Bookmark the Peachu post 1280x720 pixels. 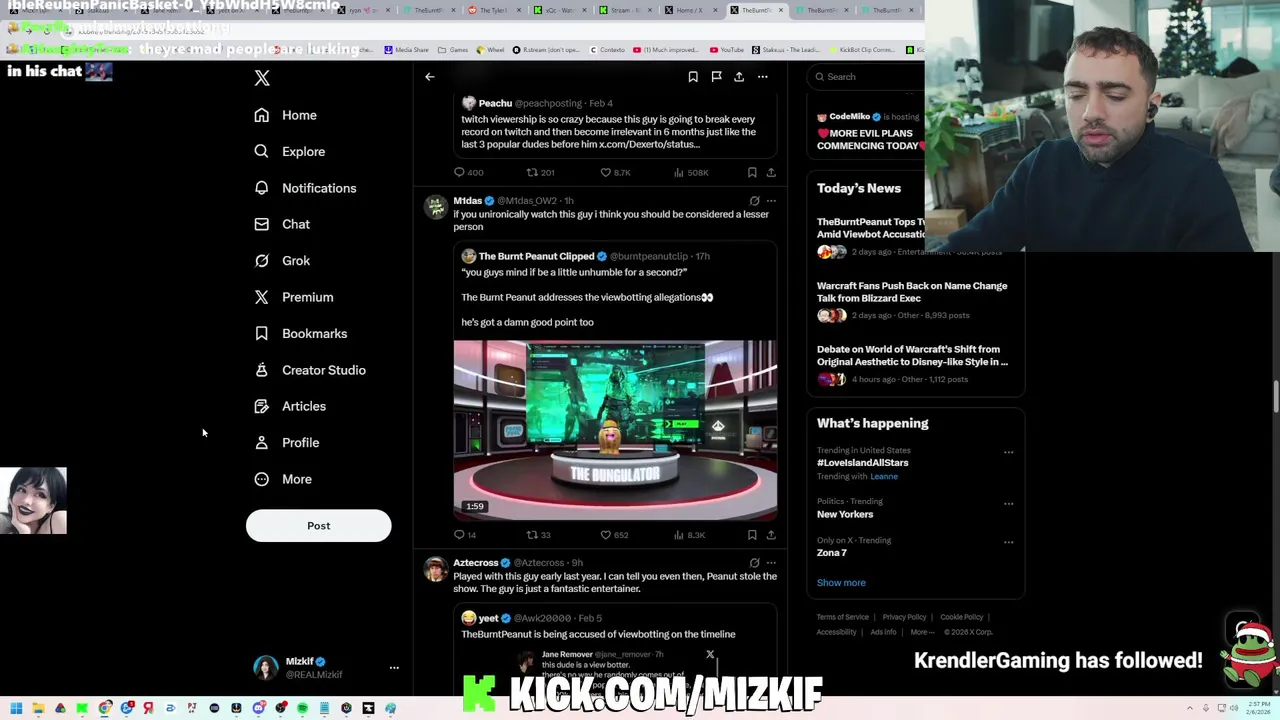click(752, 172)
